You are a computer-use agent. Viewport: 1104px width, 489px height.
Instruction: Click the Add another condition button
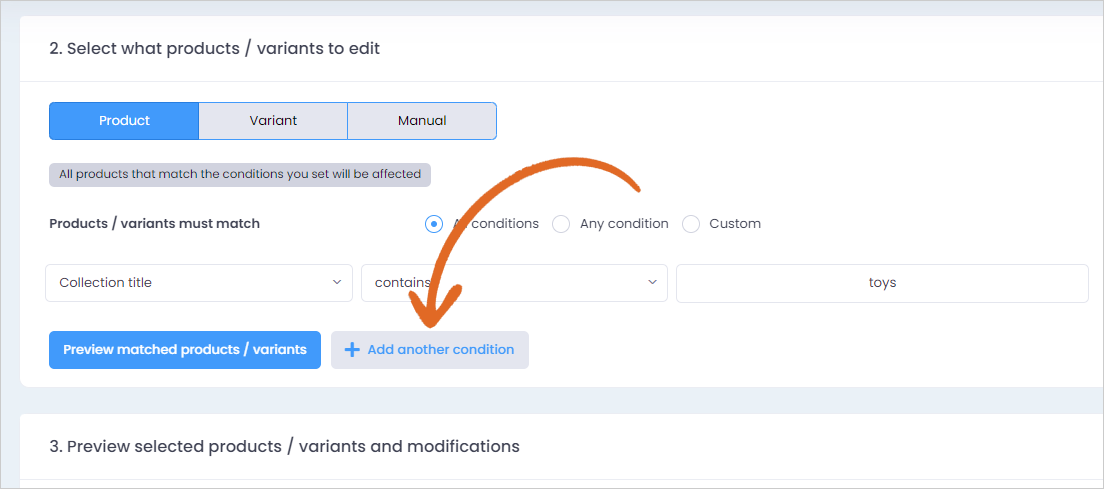coord(430,350)
